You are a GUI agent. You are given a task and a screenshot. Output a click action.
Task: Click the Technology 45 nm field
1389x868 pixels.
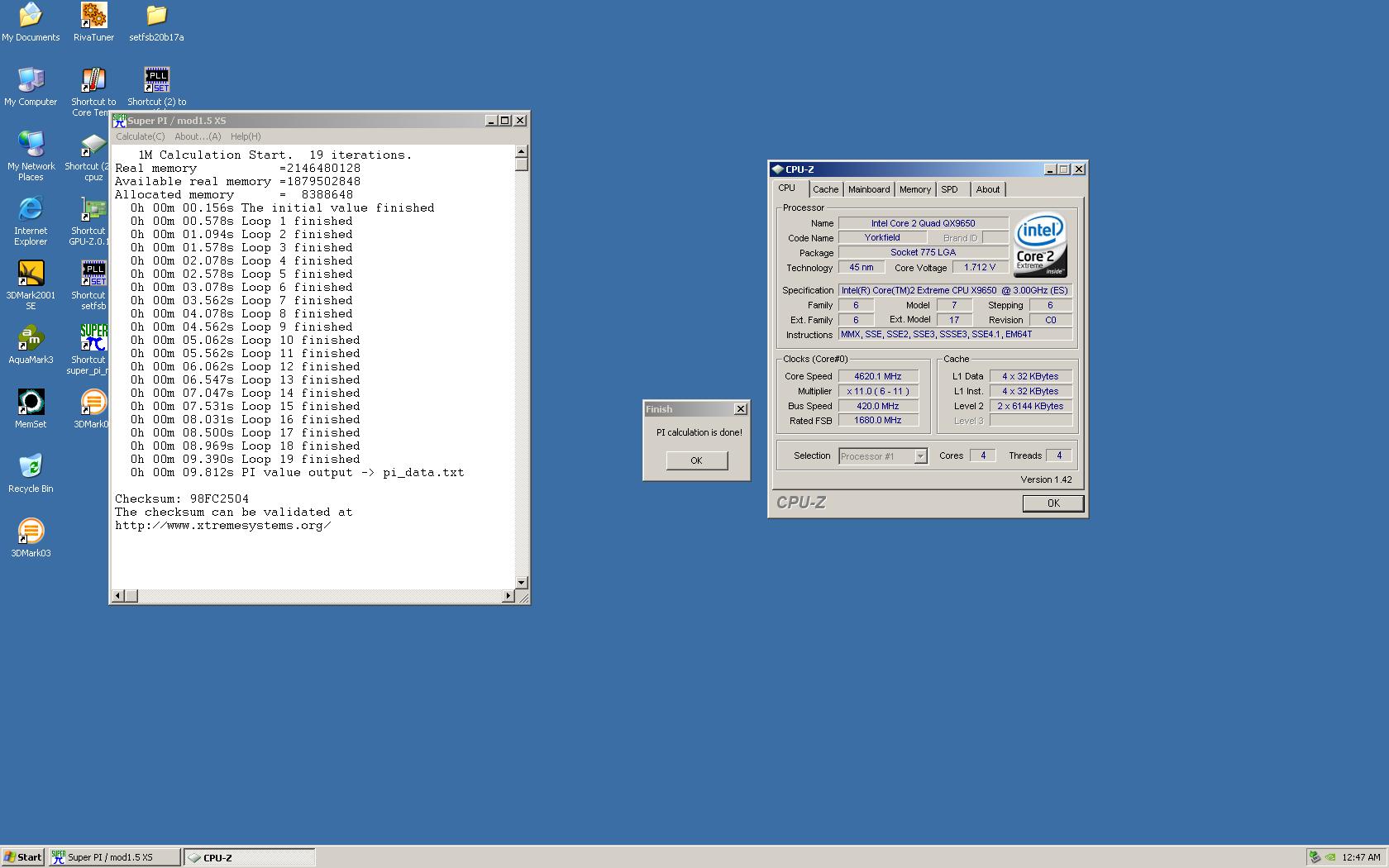862,267
